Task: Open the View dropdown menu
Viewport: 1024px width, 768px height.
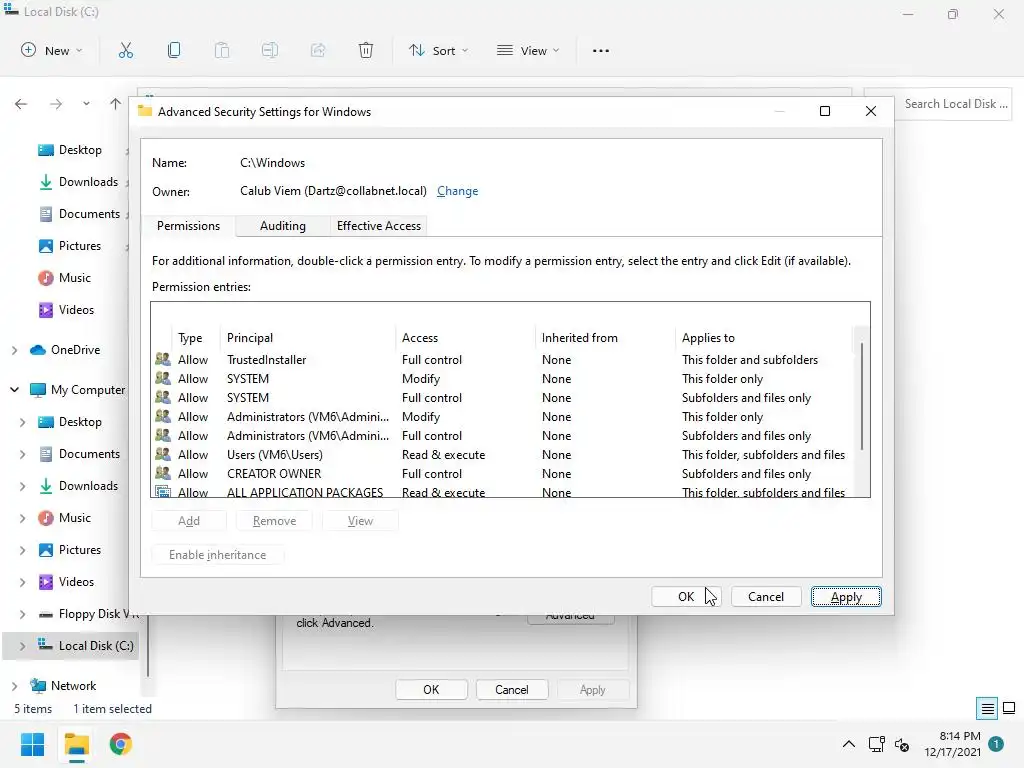Action: pos(528,50)
